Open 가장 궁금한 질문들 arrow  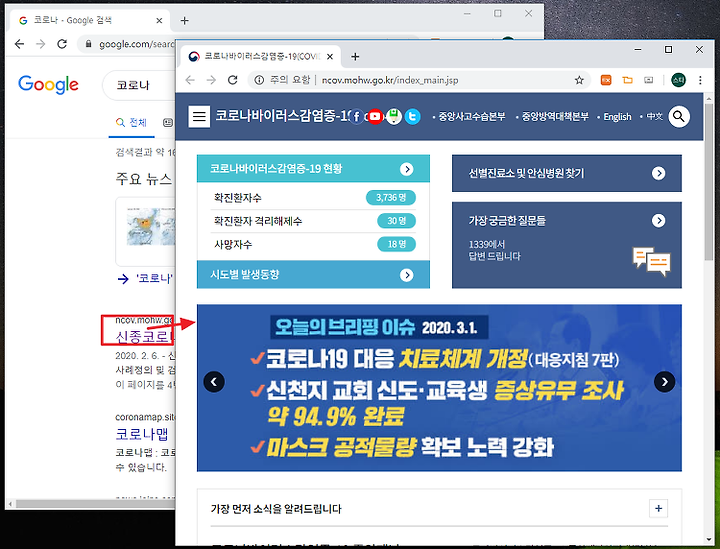pyautogui.click(x=658, y=221)
